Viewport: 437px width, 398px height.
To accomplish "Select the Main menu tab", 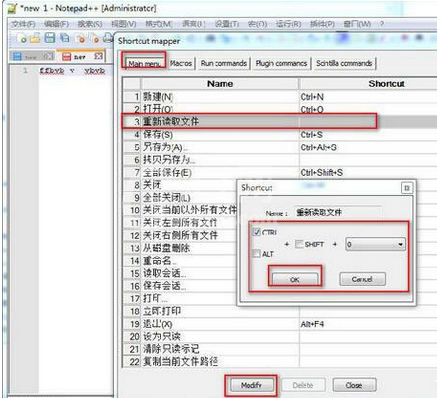I will pos(145,63).
